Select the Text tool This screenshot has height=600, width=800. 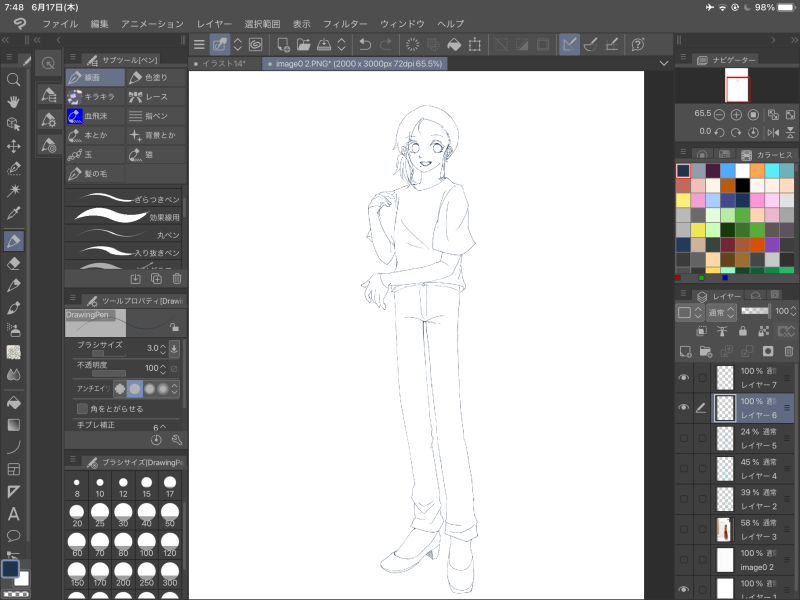(14, 514)
